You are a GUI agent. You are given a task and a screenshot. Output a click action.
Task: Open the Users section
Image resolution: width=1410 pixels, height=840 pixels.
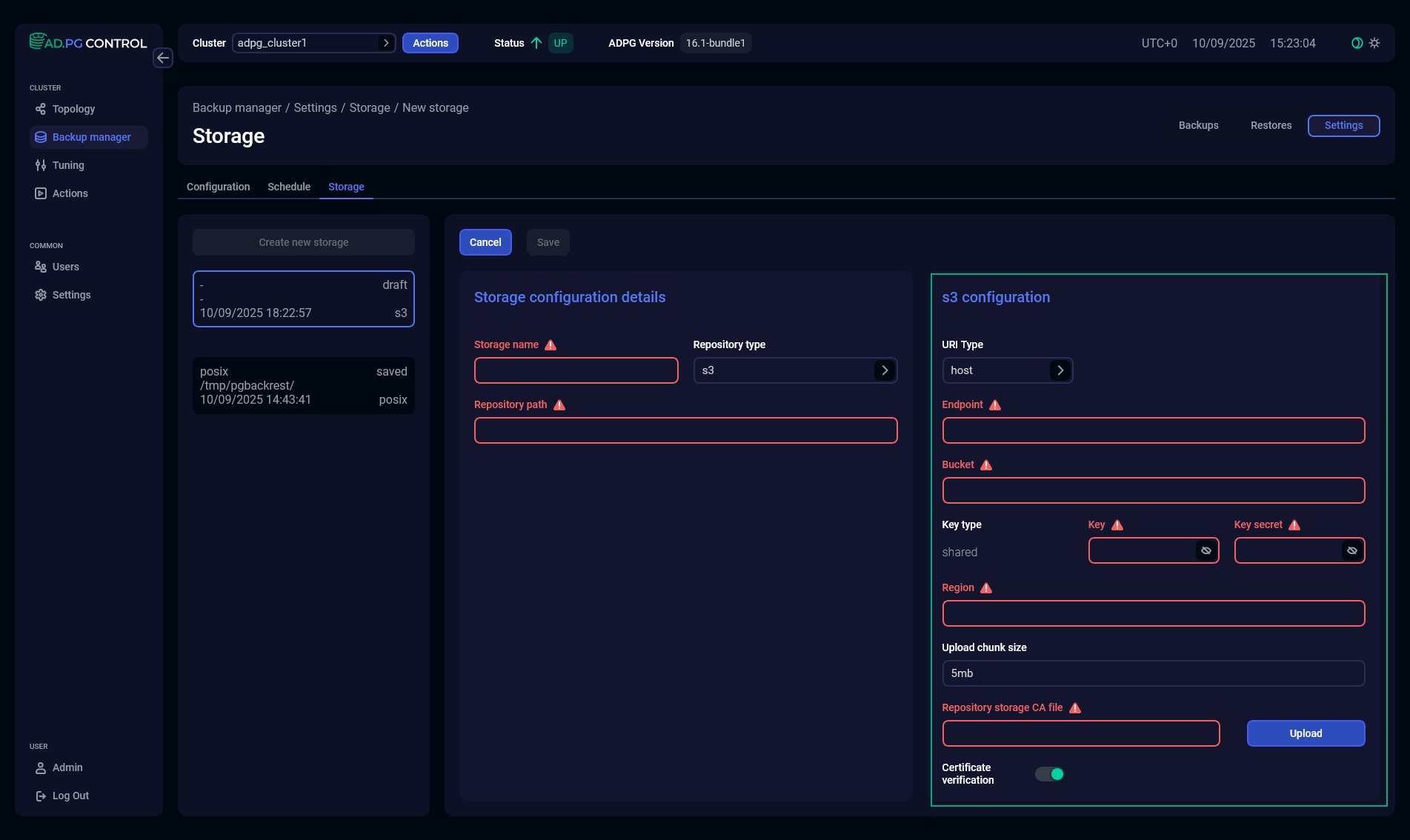tap(66, 267)
